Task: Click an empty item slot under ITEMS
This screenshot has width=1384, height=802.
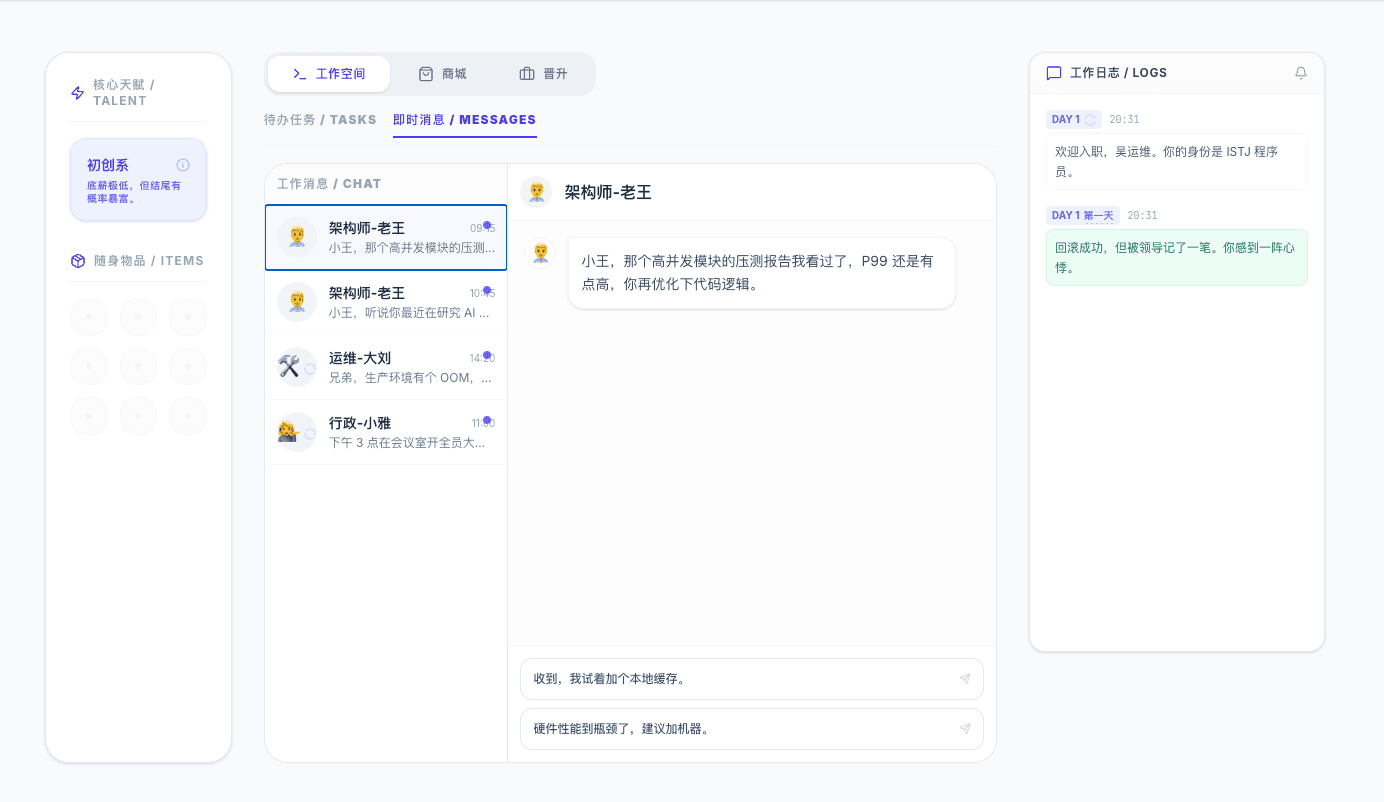Action: pyautogui.click(x=89, y=316)
